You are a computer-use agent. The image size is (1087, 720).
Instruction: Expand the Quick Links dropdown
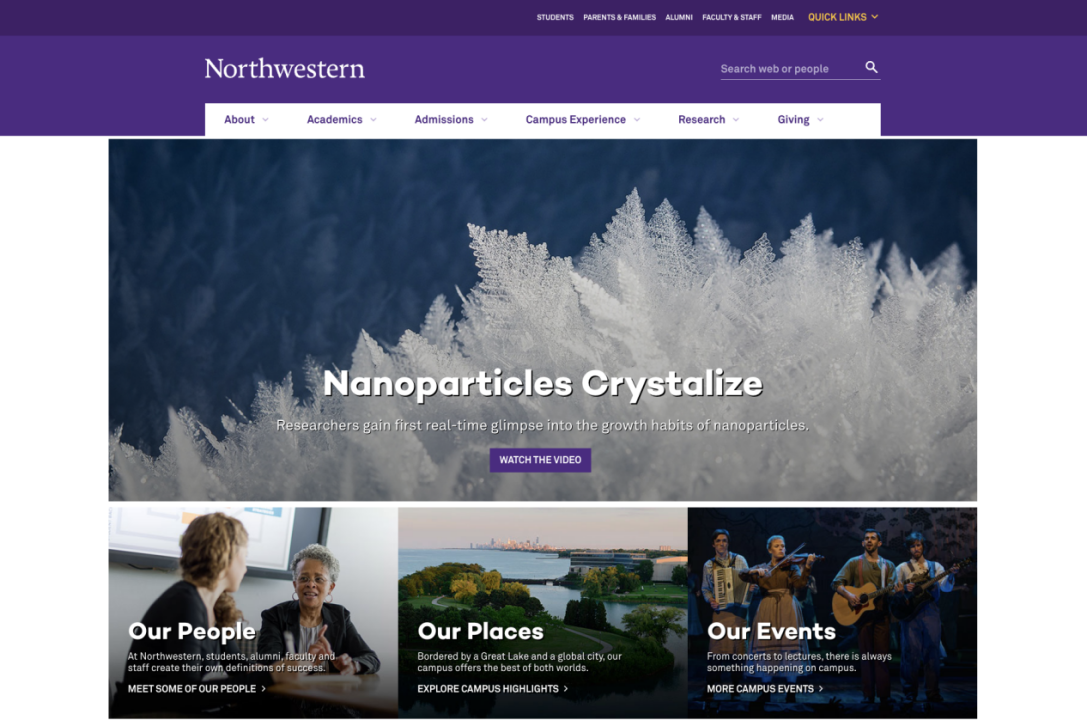(843, 17)
